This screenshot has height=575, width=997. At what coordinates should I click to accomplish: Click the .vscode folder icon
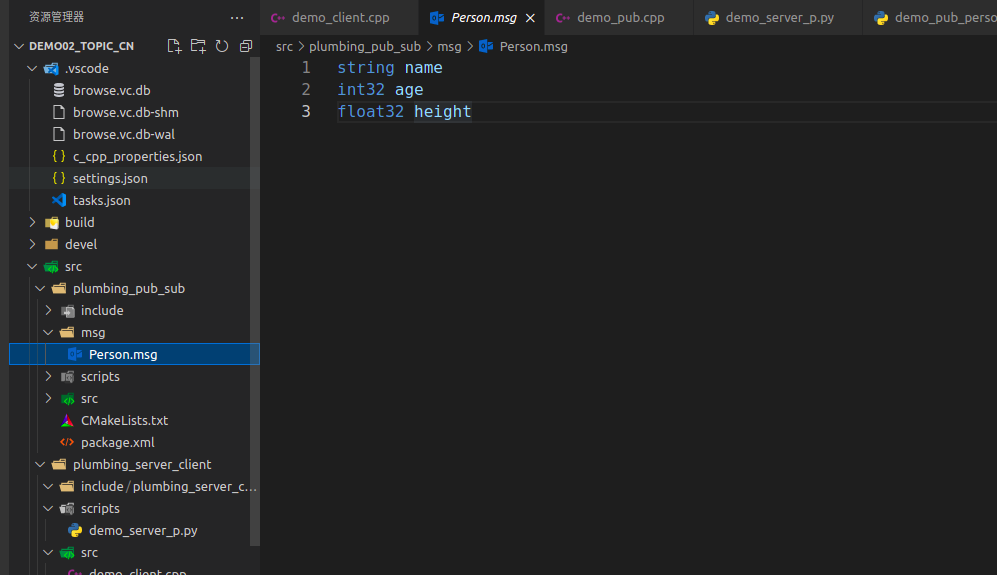click(x=52, y=68)
